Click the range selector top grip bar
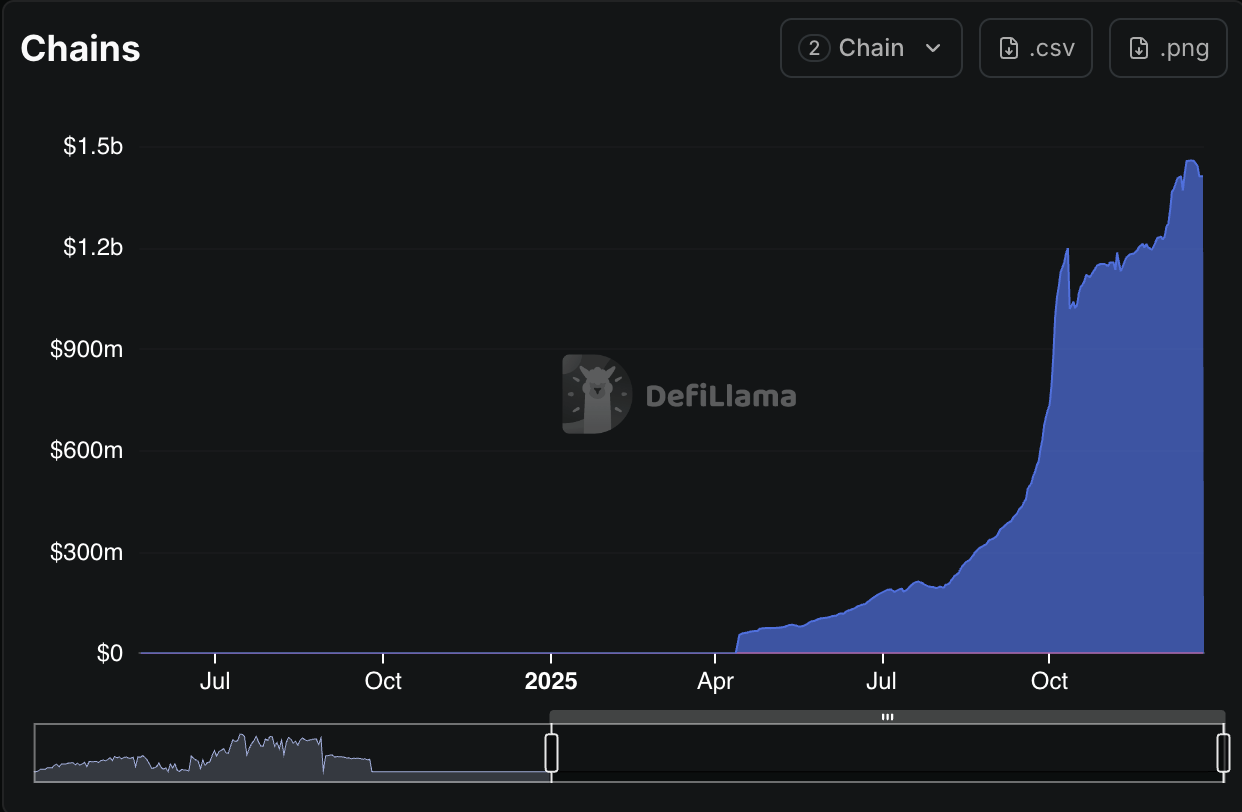This screenshot has height=812, width=1242. [887, 717]
